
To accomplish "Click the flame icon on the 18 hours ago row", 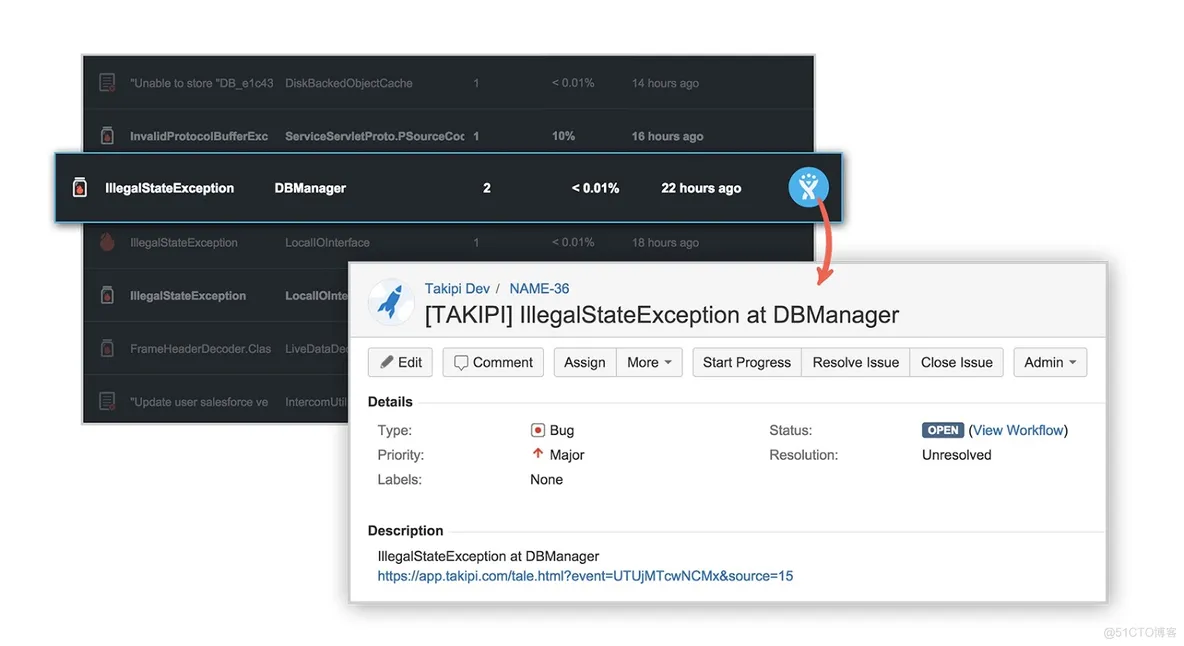I will click(x=107, y=242).
